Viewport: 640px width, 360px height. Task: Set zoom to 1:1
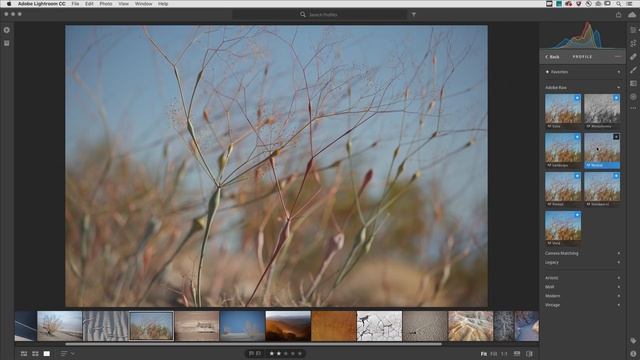click(504, 354)
